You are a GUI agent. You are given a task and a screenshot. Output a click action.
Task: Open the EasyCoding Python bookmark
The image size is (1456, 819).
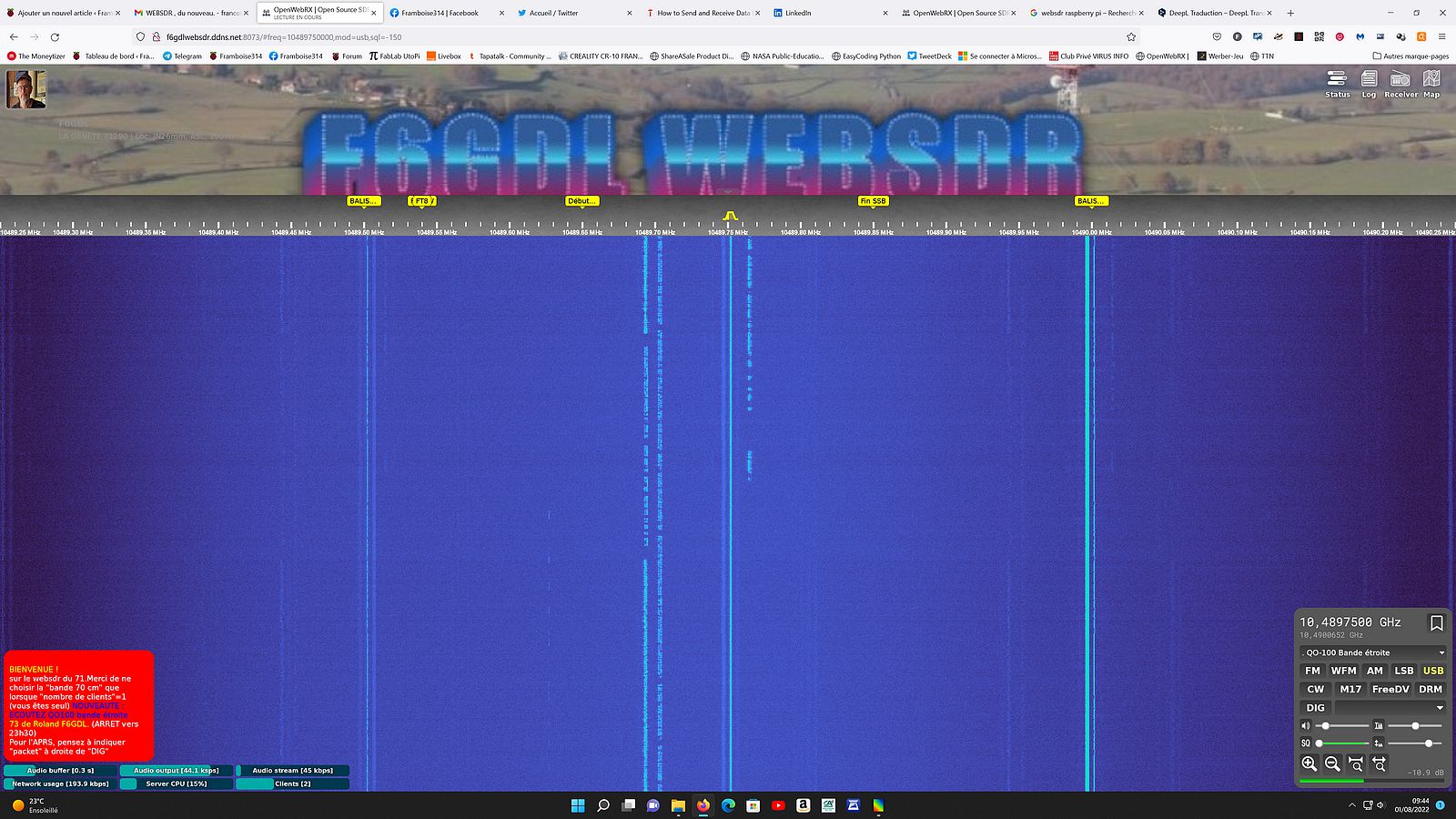coord(866,56)
